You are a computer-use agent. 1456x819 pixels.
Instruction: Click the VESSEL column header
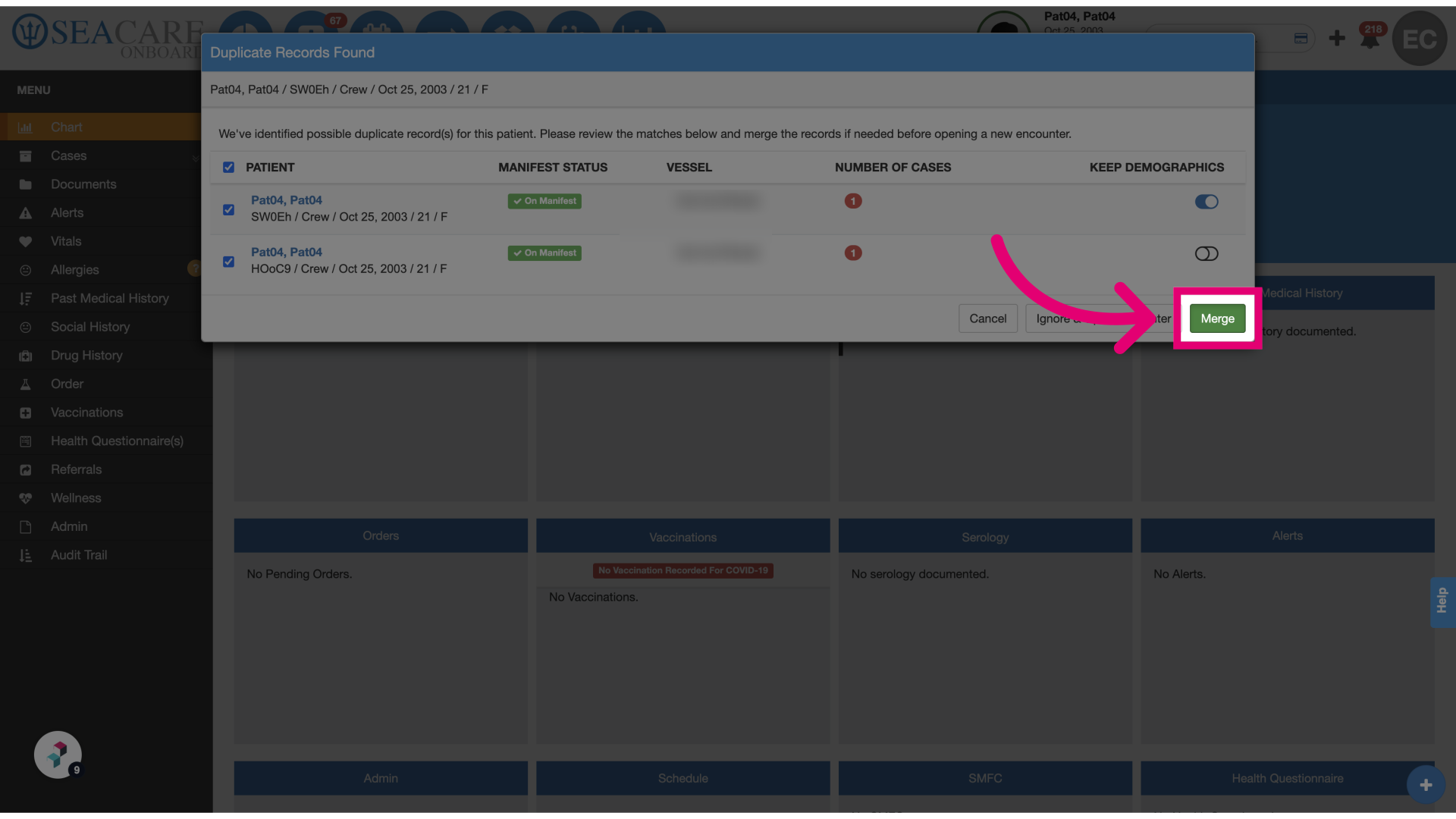[x=689, y=167]
